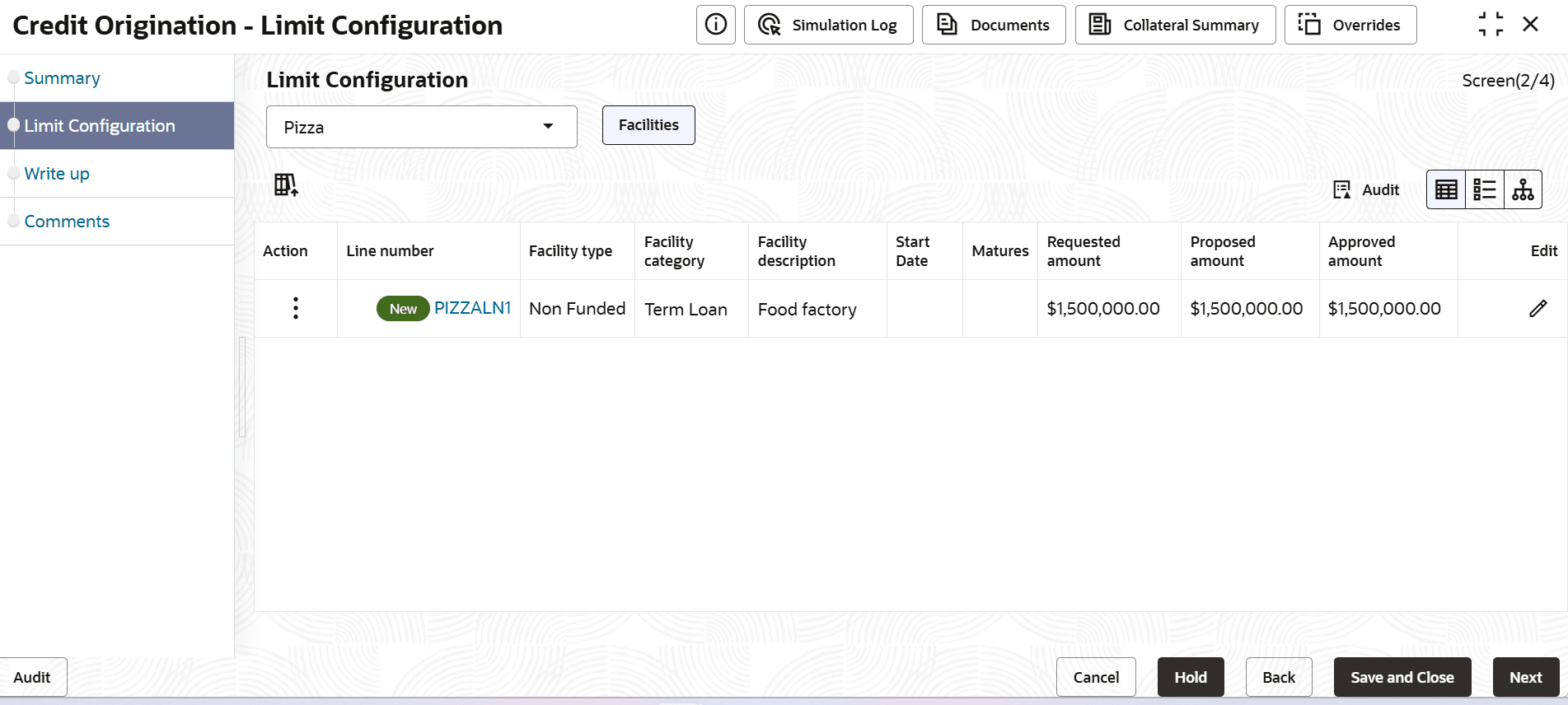Open the Audit link above the table
Viewport: 1568px width, 705px height.
(1366, 190)
